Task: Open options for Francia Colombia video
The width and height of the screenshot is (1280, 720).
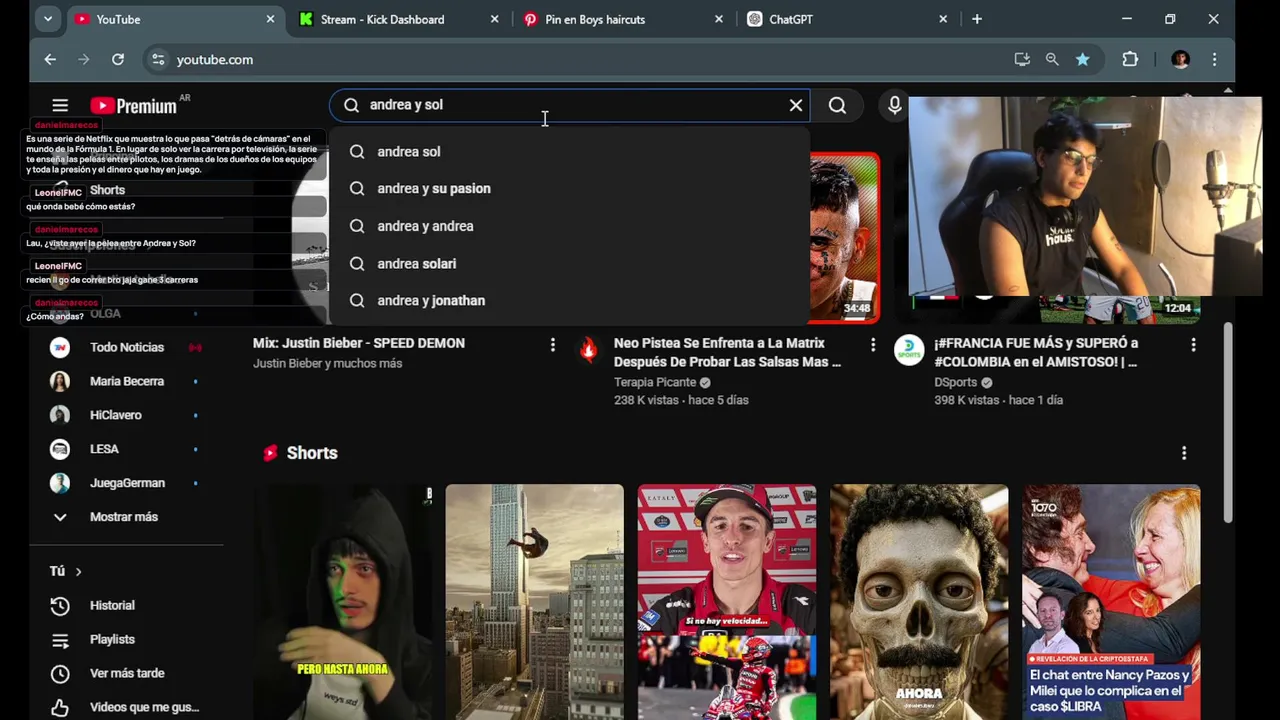Action: pos(1193,345)
